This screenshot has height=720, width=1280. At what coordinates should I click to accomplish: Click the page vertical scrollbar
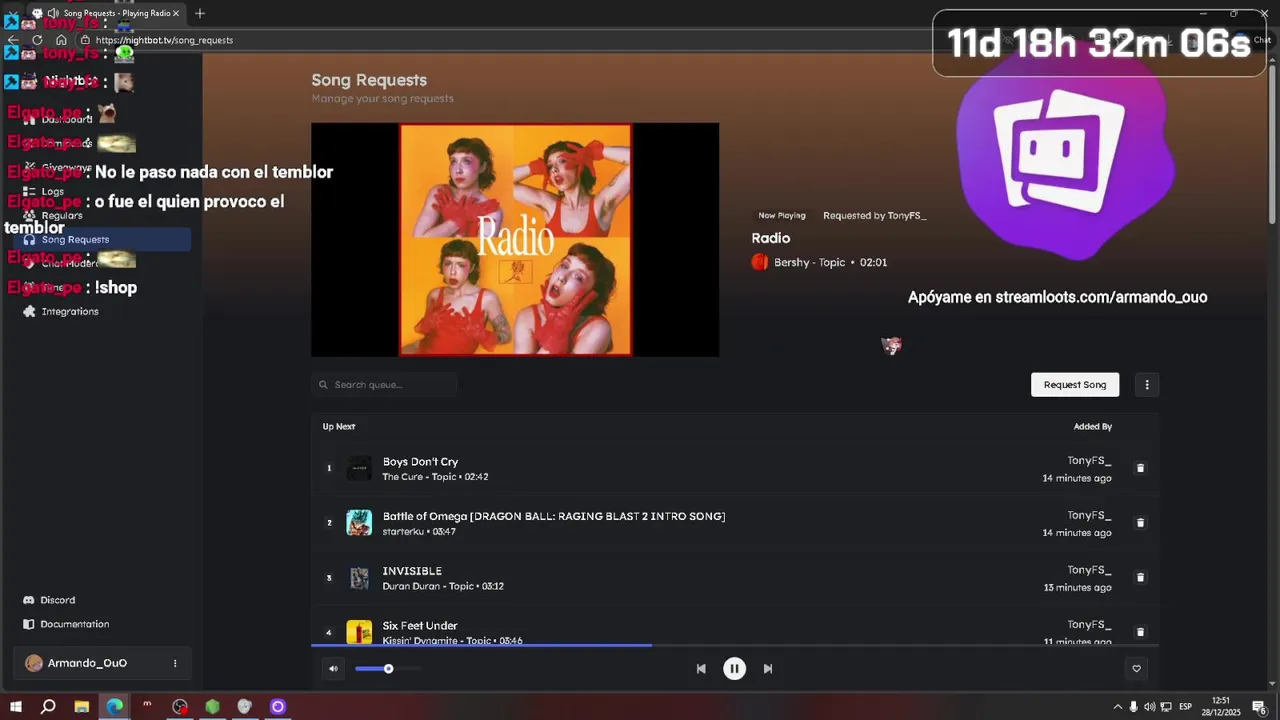1273,145
